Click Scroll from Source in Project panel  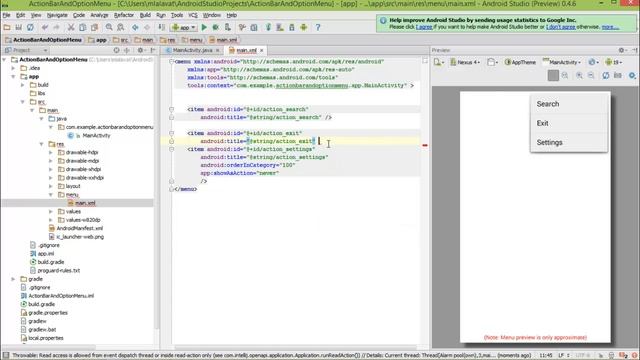pyautogui.click(x=117, y=50)
